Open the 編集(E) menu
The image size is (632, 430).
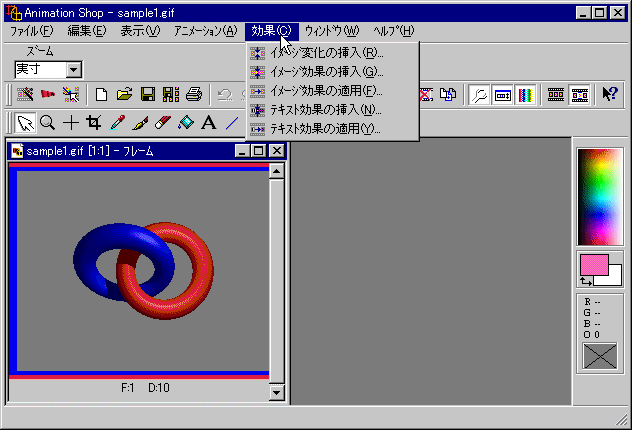coord(87,31)
